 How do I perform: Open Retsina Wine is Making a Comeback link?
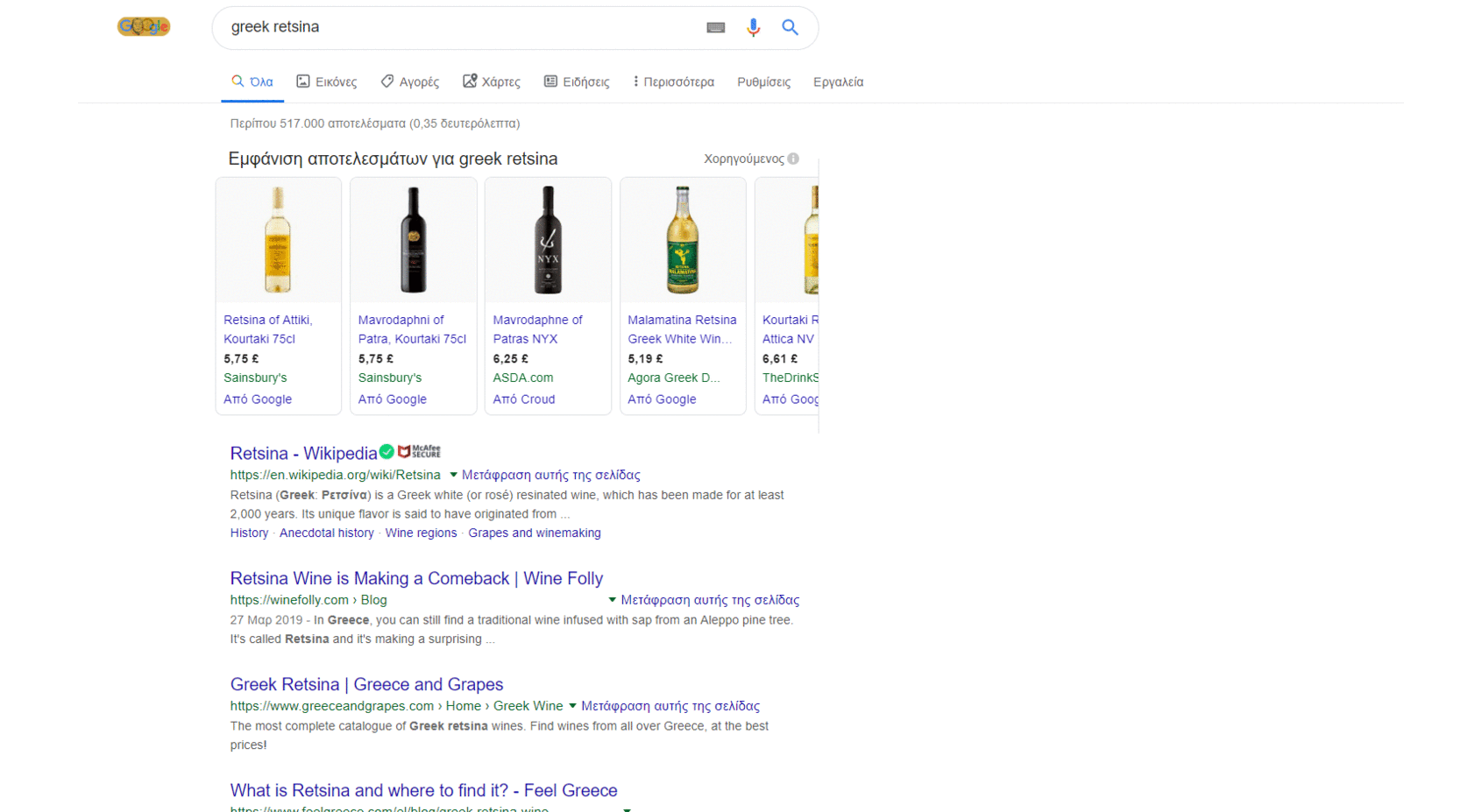coord(416,578)
